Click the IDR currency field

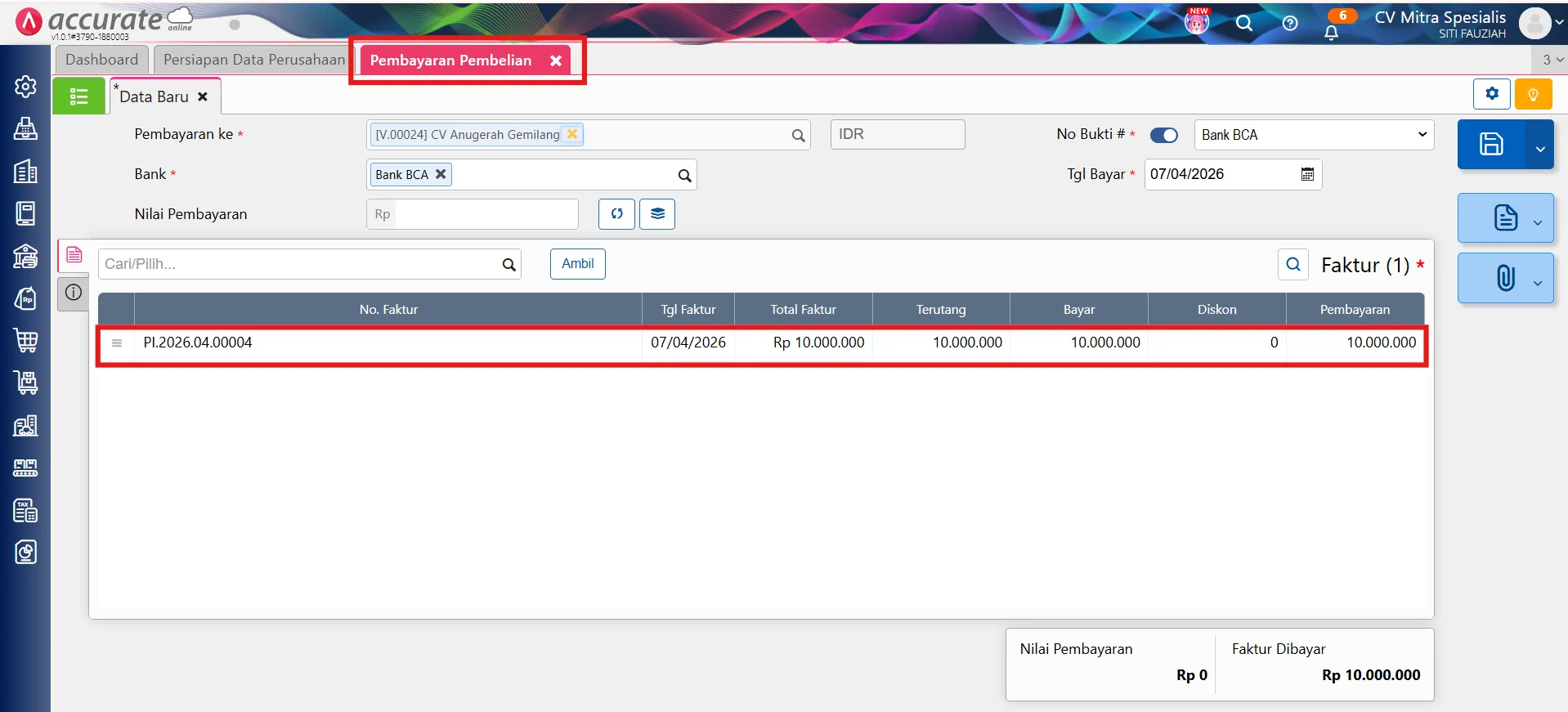click(x=898, y=134)
